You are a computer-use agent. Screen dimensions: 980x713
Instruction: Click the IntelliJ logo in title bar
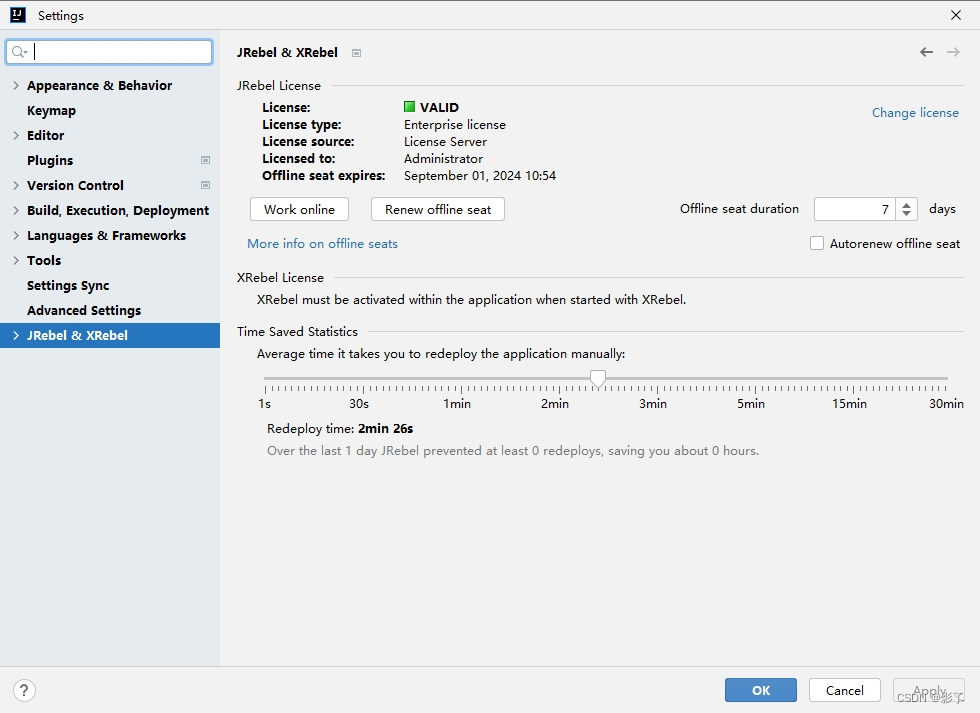click(x=18, y=15)
